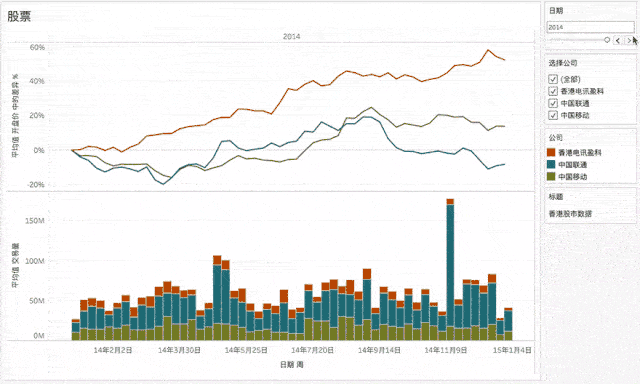
Task: Click the 14年3月30日 axis date label
Action: (179, 350)
